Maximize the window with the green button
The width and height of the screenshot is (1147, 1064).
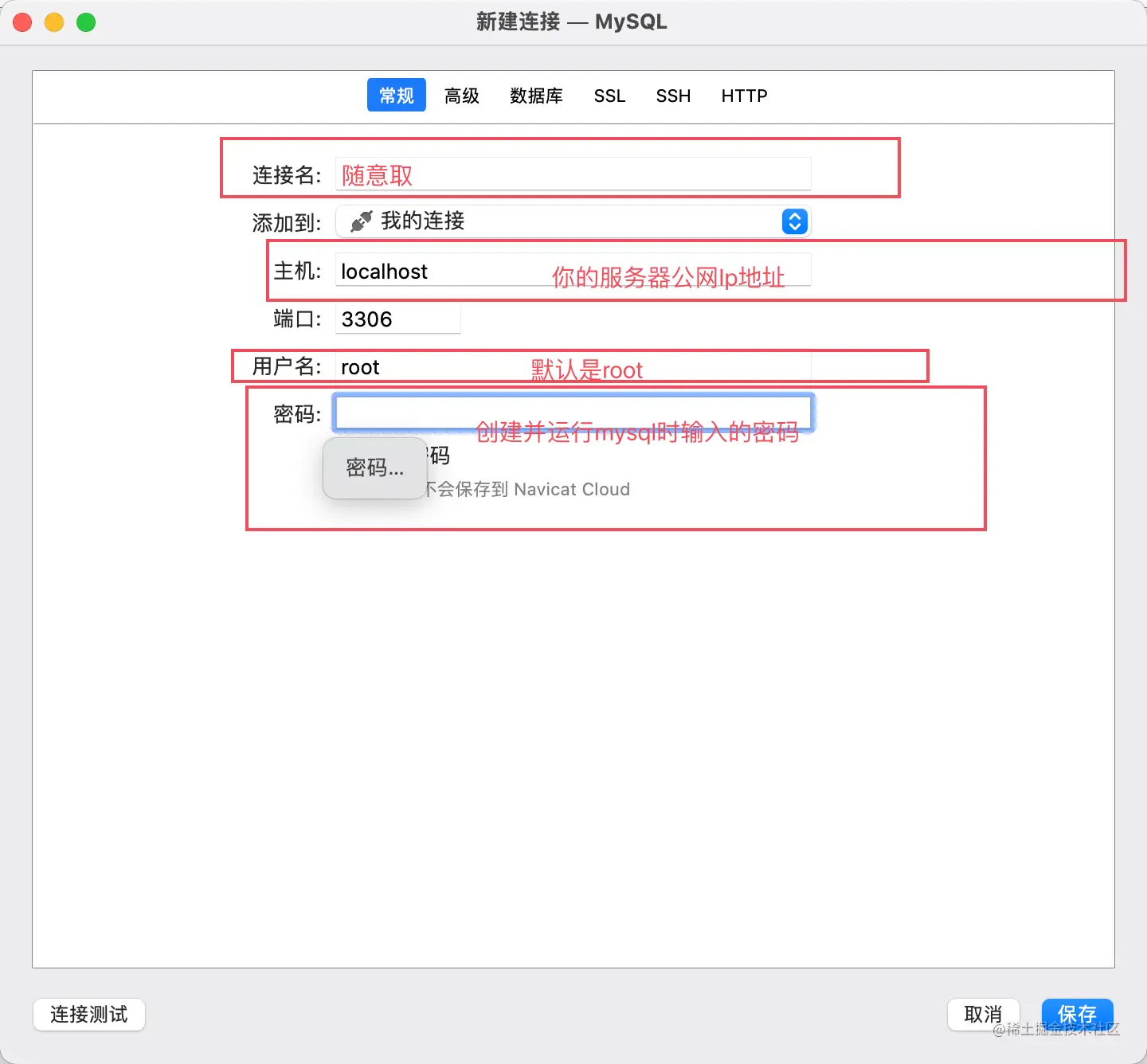[86, 22]
